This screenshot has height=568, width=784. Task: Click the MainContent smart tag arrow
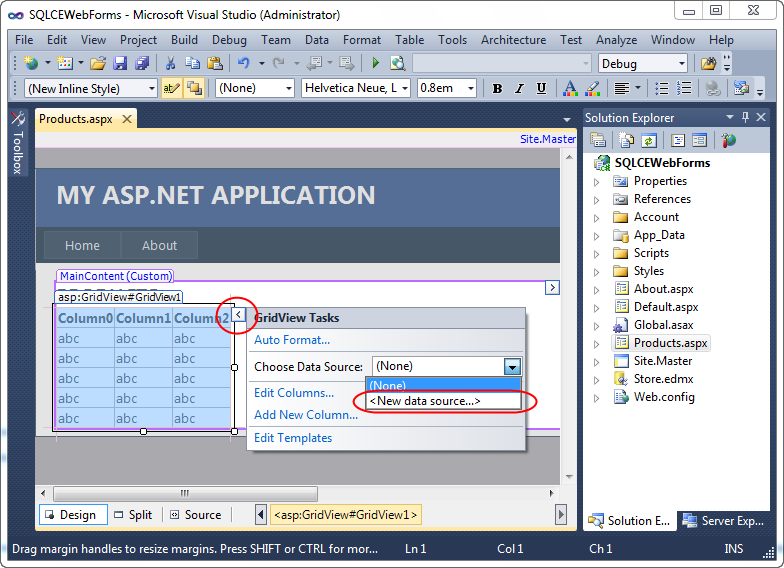click(x=552, y=288)
